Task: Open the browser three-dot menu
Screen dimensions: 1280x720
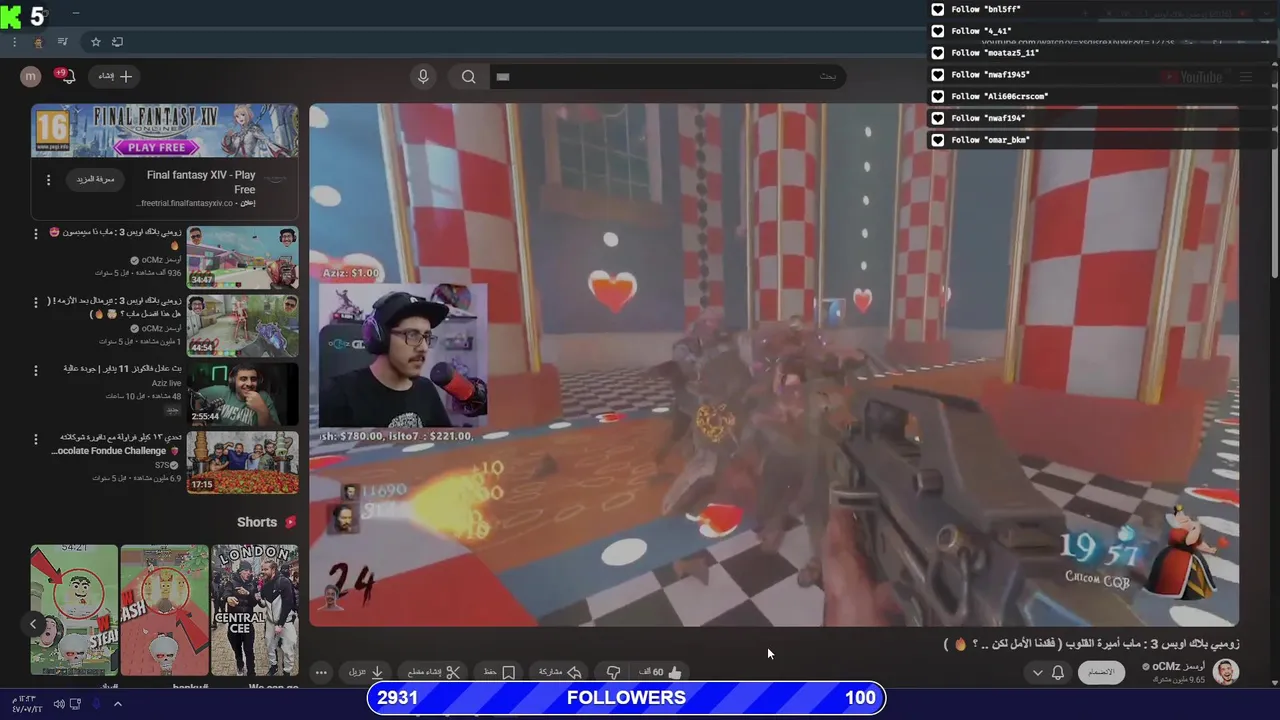Action: (14, 42)
